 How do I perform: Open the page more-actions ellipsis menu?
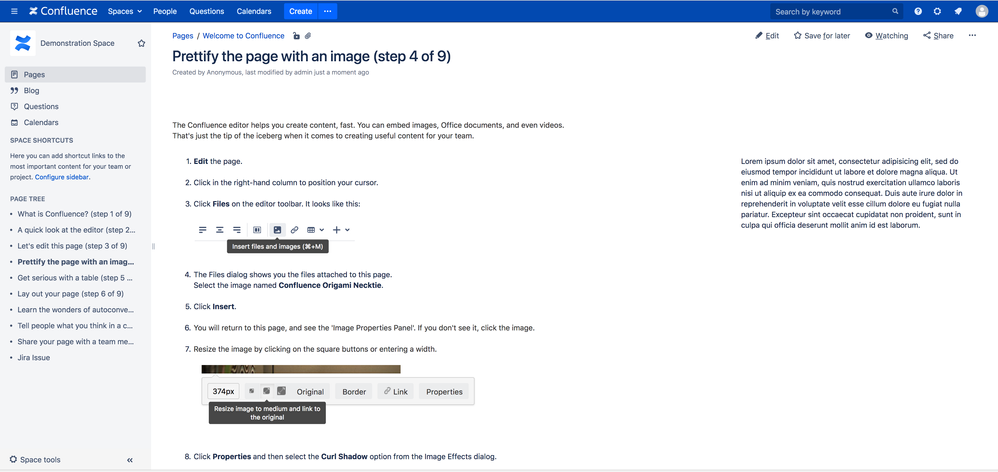pos(972,36)
